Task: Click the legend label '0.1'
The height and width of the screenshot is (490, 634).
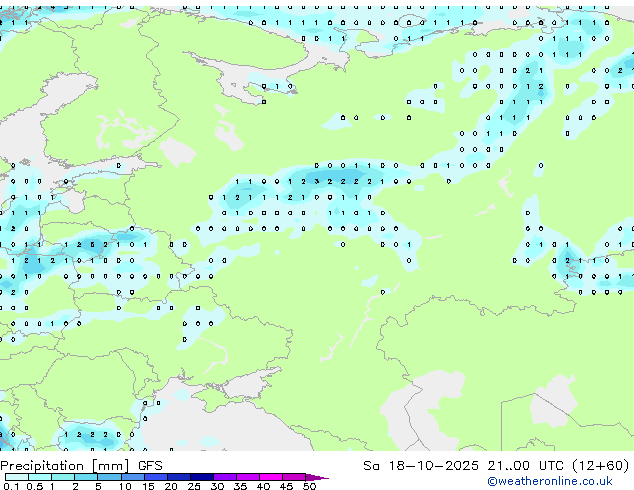Action: tap(11, 486)
